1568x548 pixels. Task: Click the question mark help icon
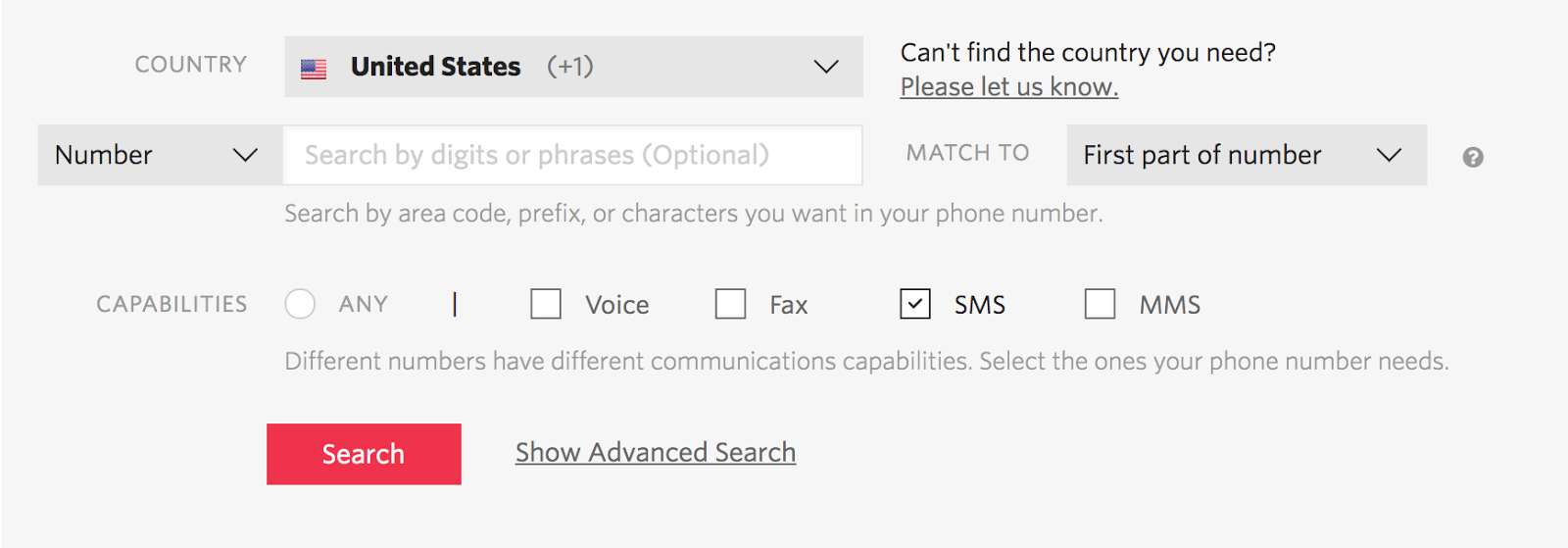(x=1472, y=157)
